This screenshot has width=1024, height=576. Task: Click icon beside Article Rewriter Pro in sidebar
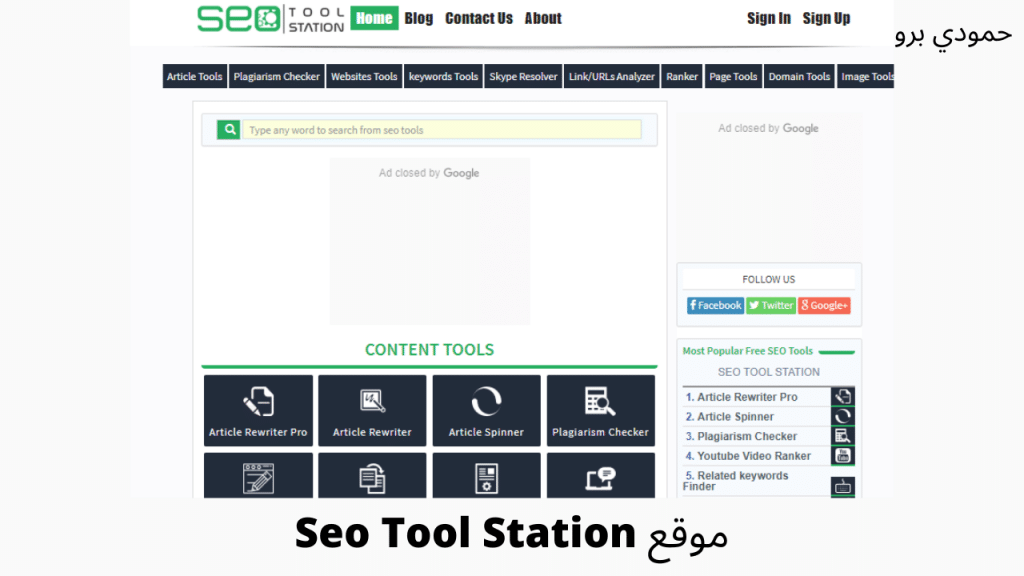842,396
